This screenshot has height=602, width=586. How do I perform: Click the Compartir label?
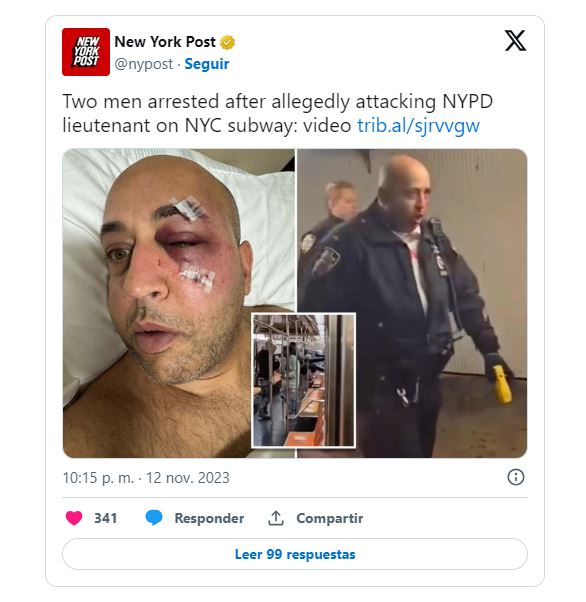[329, 518]
